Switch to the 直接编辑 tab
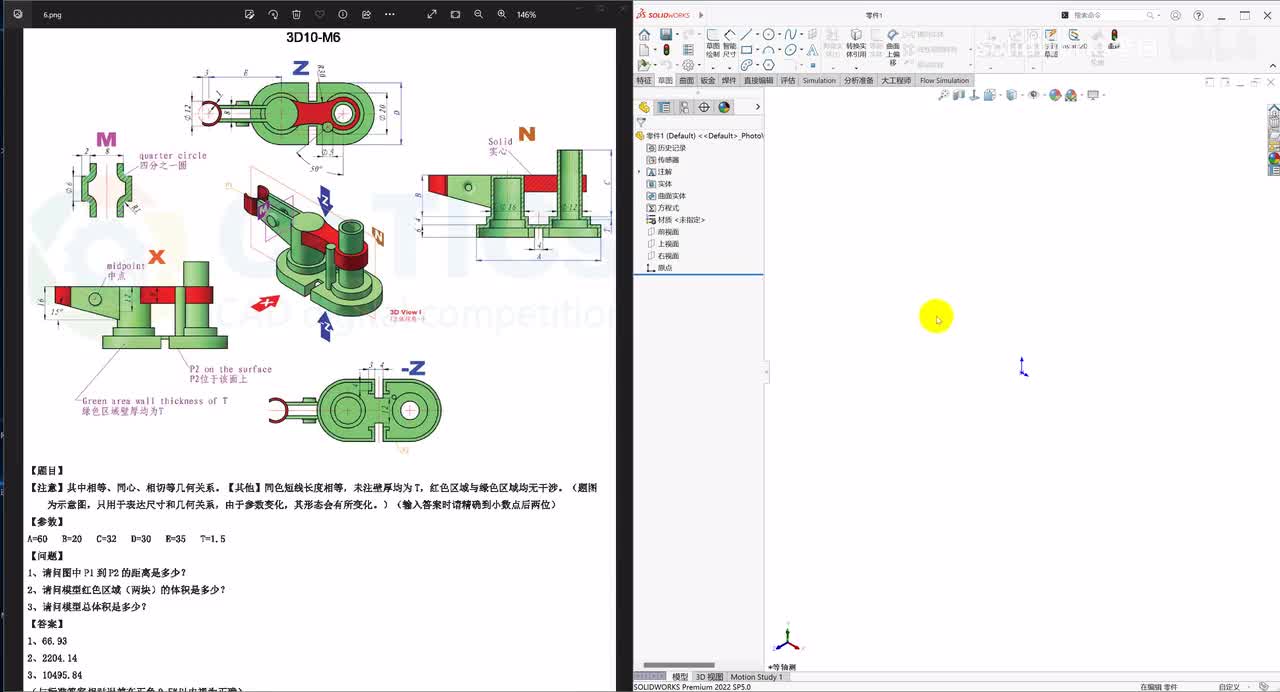This screenshot has width=1280, height=692. tap(758, 80)
